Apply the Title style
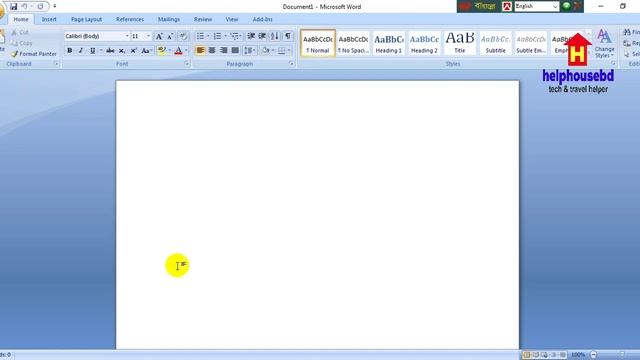The image size is (640, 360). coord(460,43)
